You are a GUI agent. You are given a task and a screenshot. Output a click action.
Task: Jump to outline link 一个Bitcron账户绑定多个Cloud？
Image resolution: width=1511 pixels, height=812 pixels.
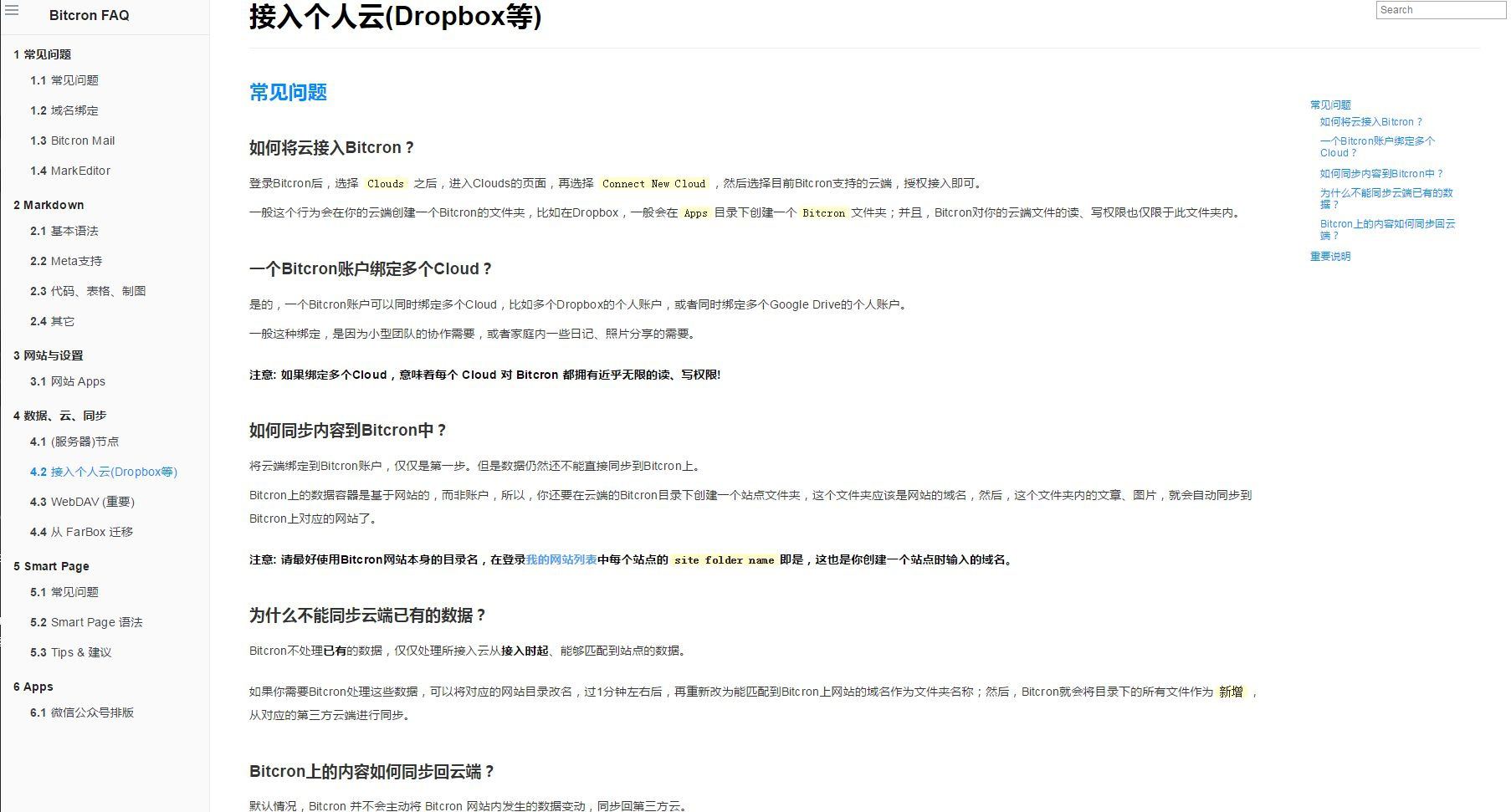pyautogui.click(x=1377, y=147)
